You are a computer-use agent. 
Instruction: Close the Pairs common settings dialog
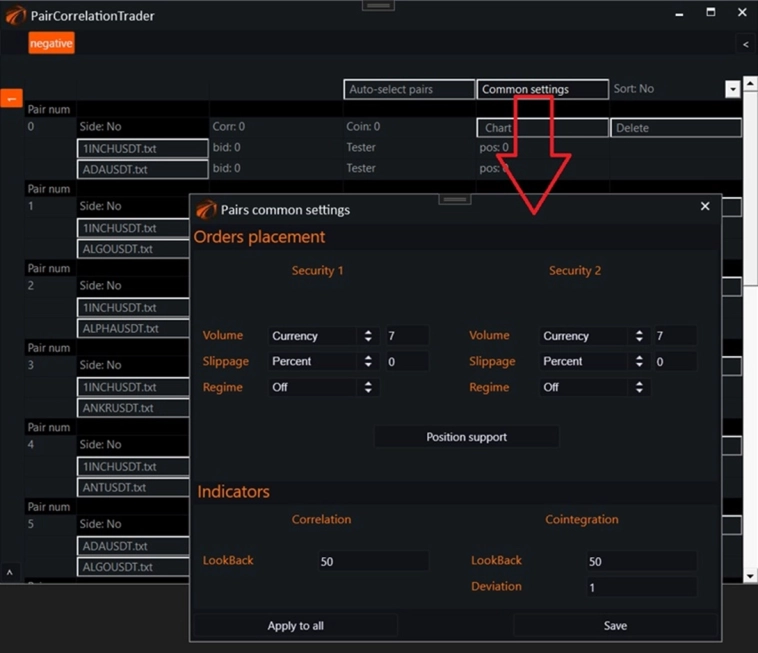[x=705, y=206]
